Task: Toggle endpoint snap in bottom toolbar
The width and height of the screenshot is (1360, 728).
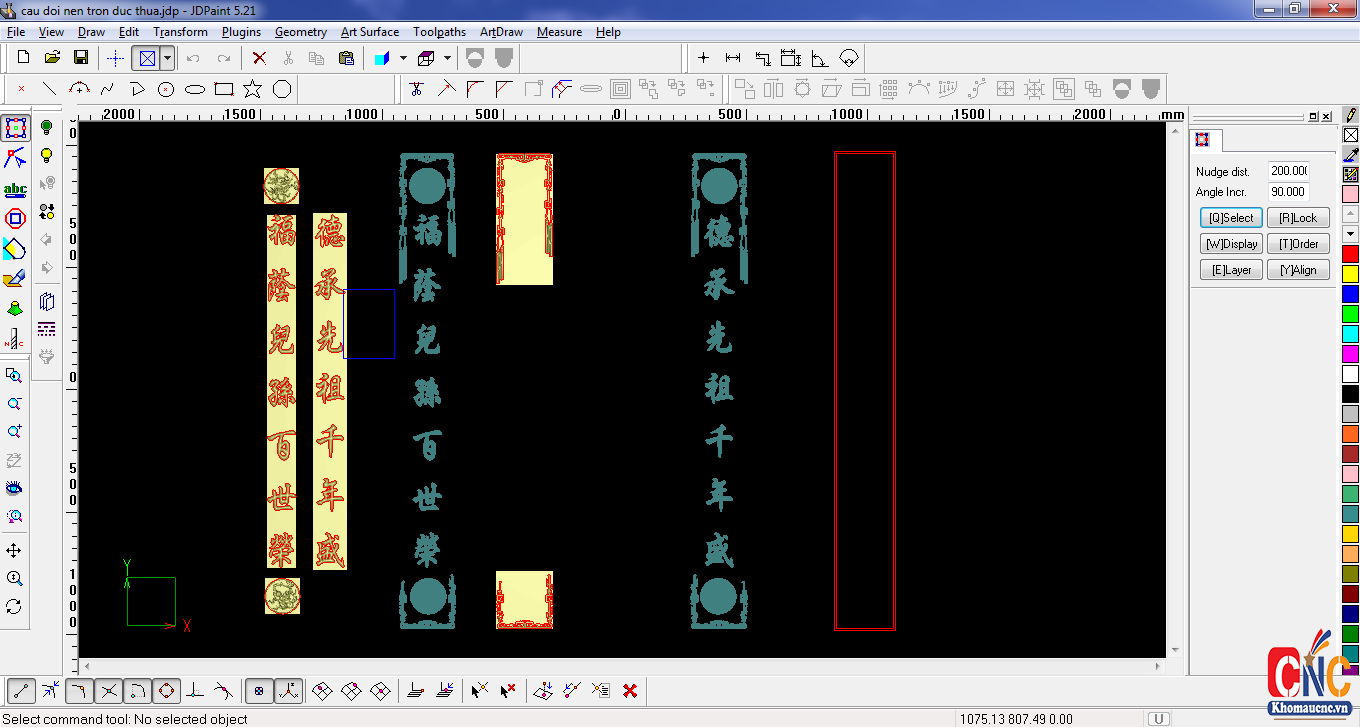Action: coord(22,690)
